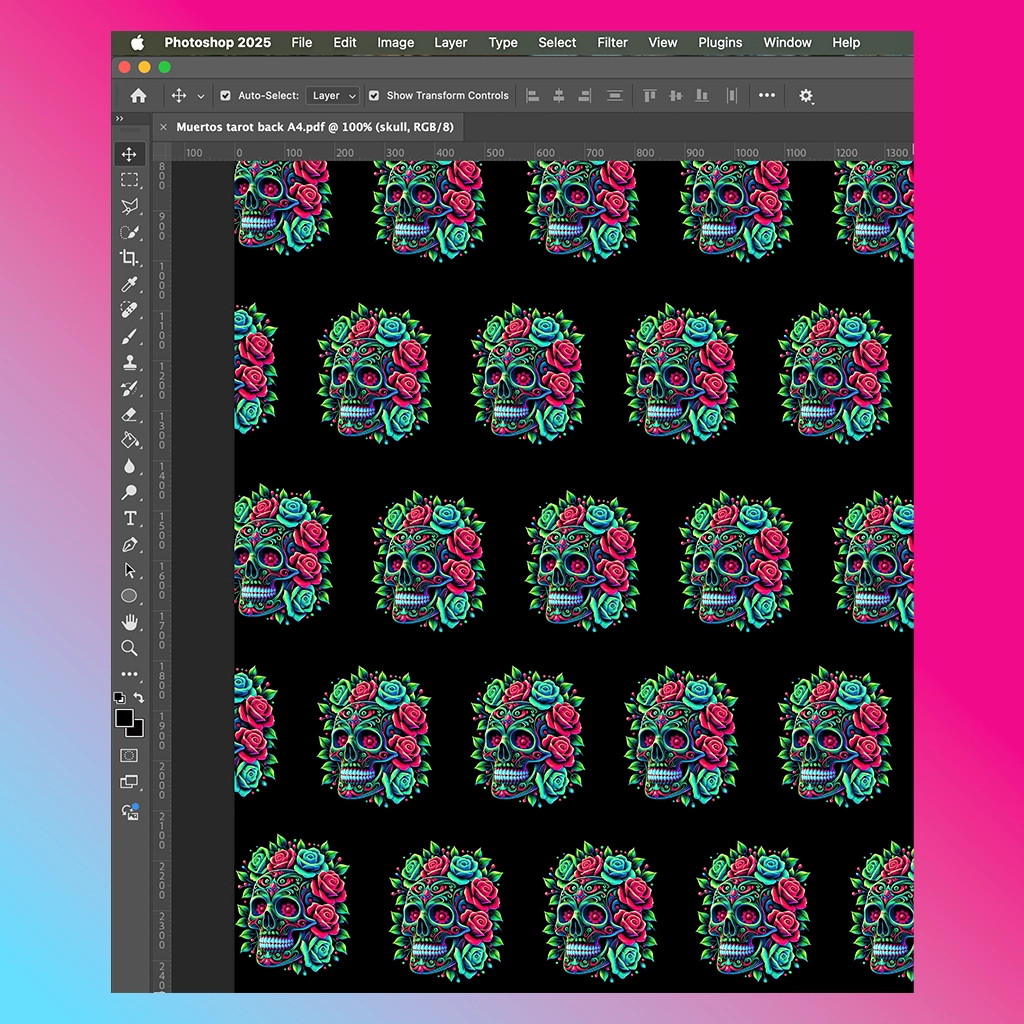Open the Layer menu
This screenshot has width=1024, height=1024.
click(451, 42)
